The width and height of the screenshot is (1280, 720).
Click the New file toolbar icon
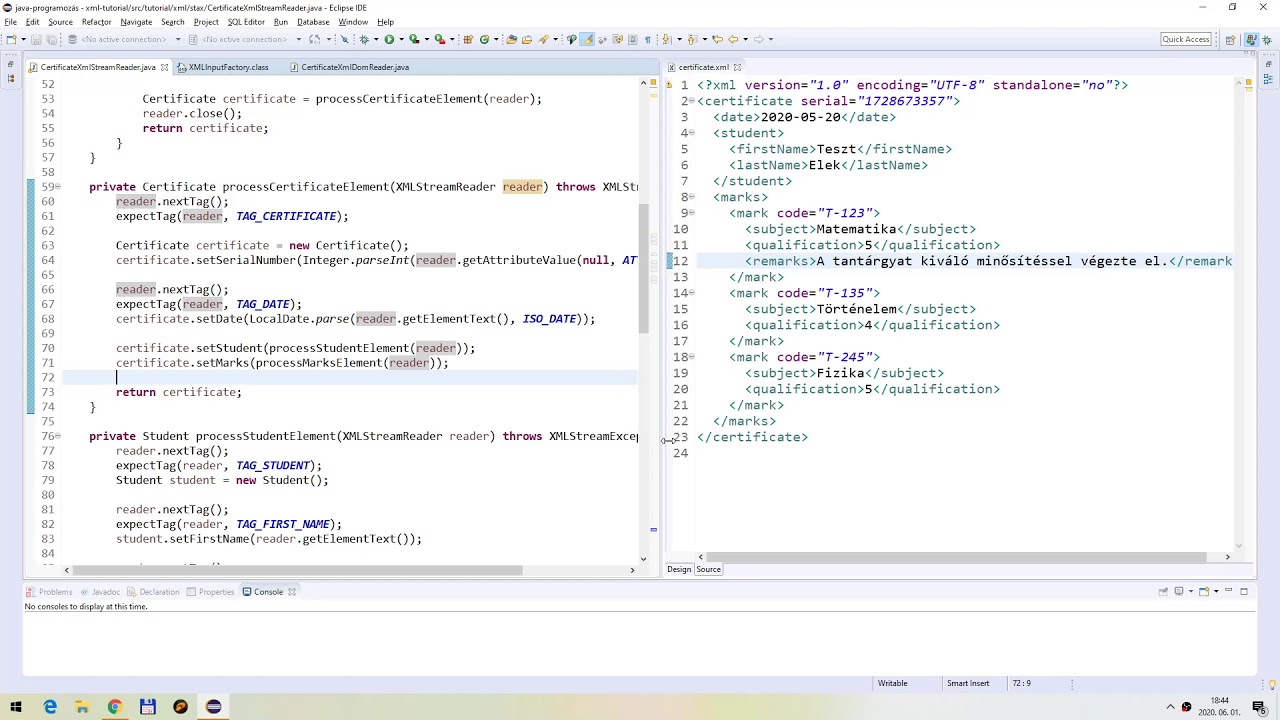click(x=11, y=39)
